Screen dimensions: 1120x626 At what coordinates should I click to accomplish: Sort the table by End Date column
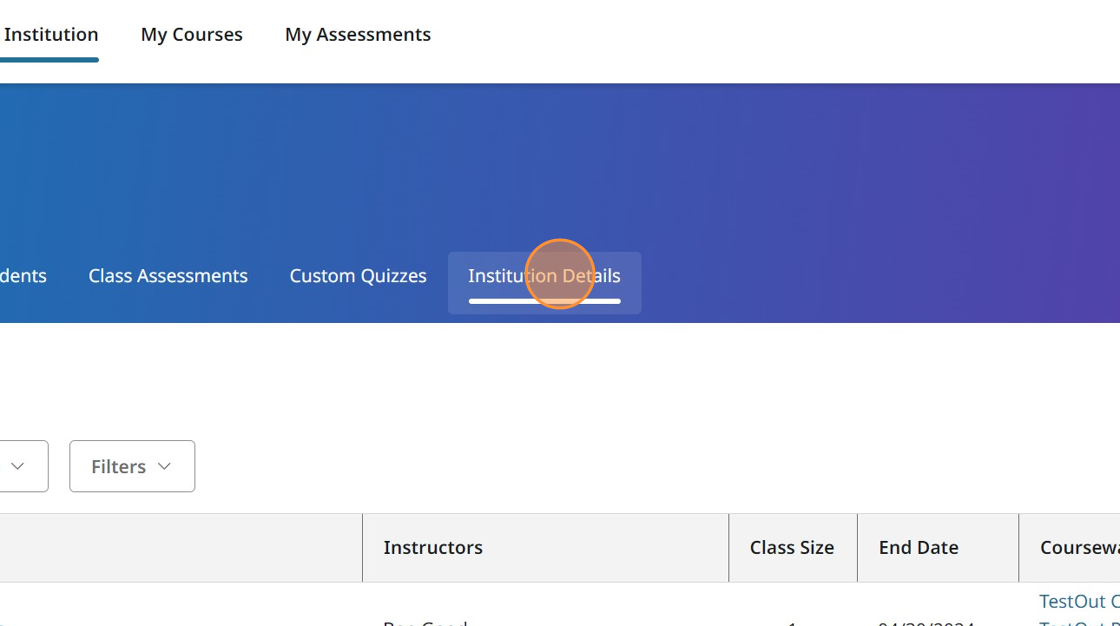tap(918, 547)
